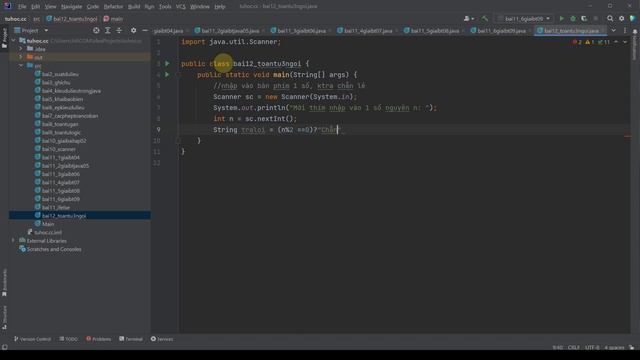This screenshot has height=360, width=640.
Task: Click the errors indicator with red icon
Action: point(577,42)
